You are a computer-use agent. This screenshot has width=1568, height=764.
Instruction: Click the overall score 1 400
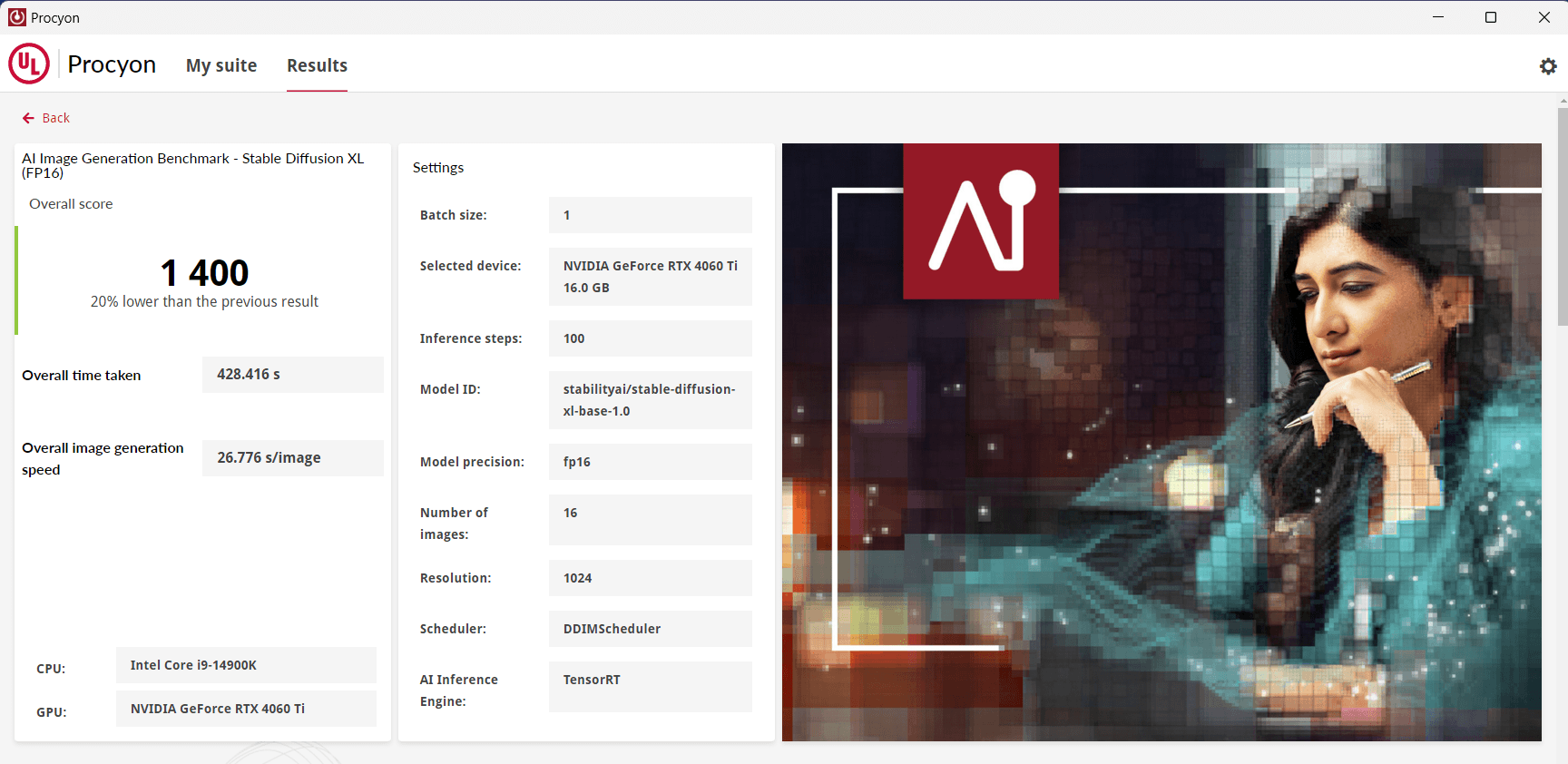204,273
